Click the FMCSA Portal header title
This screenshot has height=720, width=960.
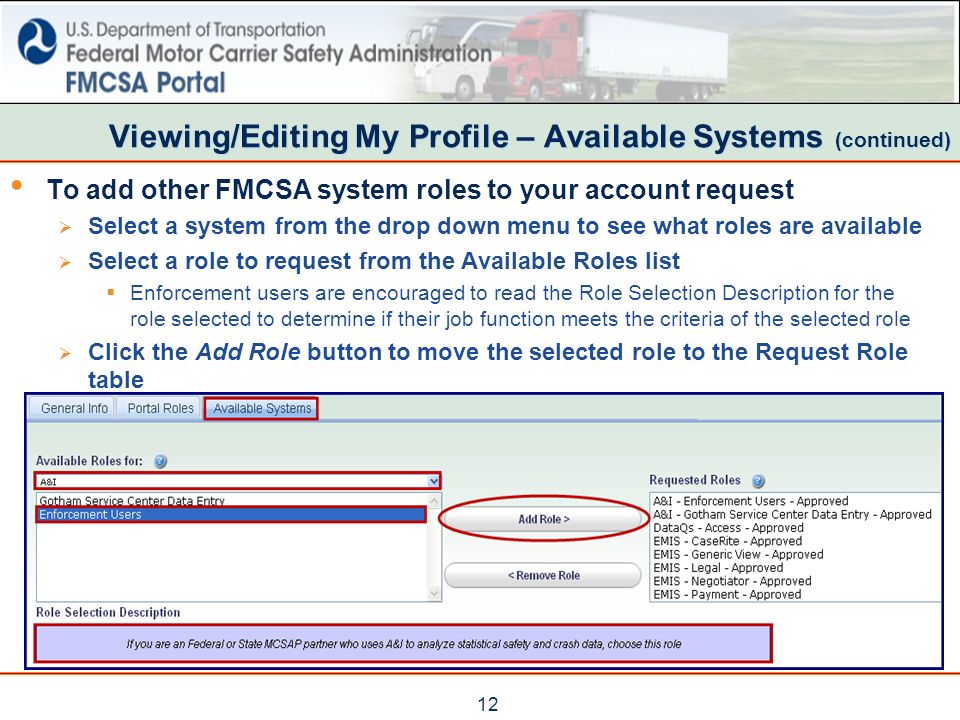(x=146, y=83)
